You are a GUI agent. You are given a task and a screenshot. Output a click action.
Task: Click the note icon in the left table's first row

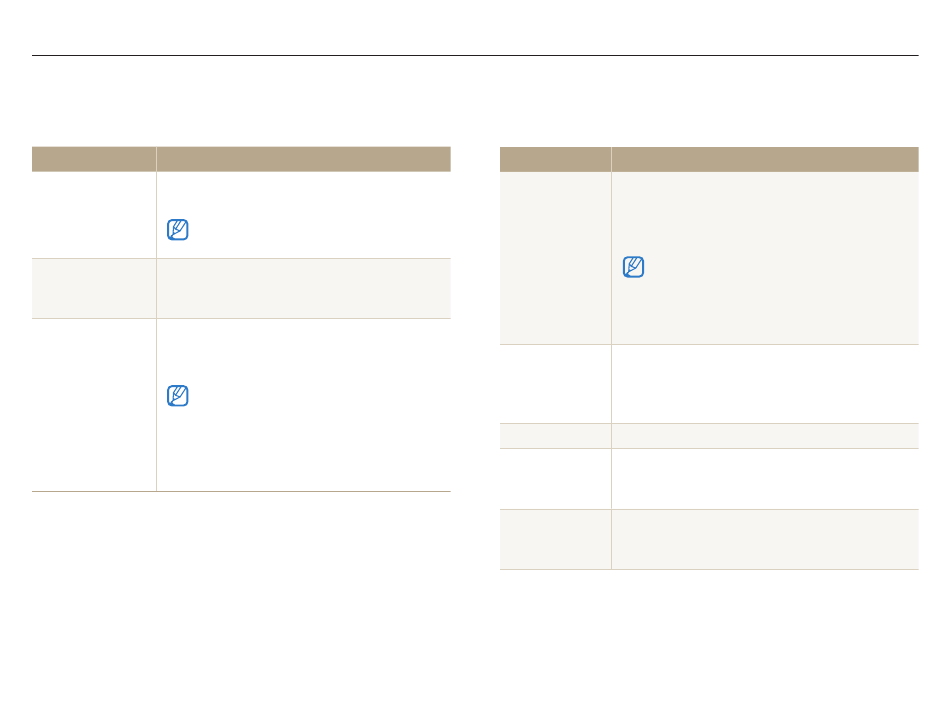(178, 230)
